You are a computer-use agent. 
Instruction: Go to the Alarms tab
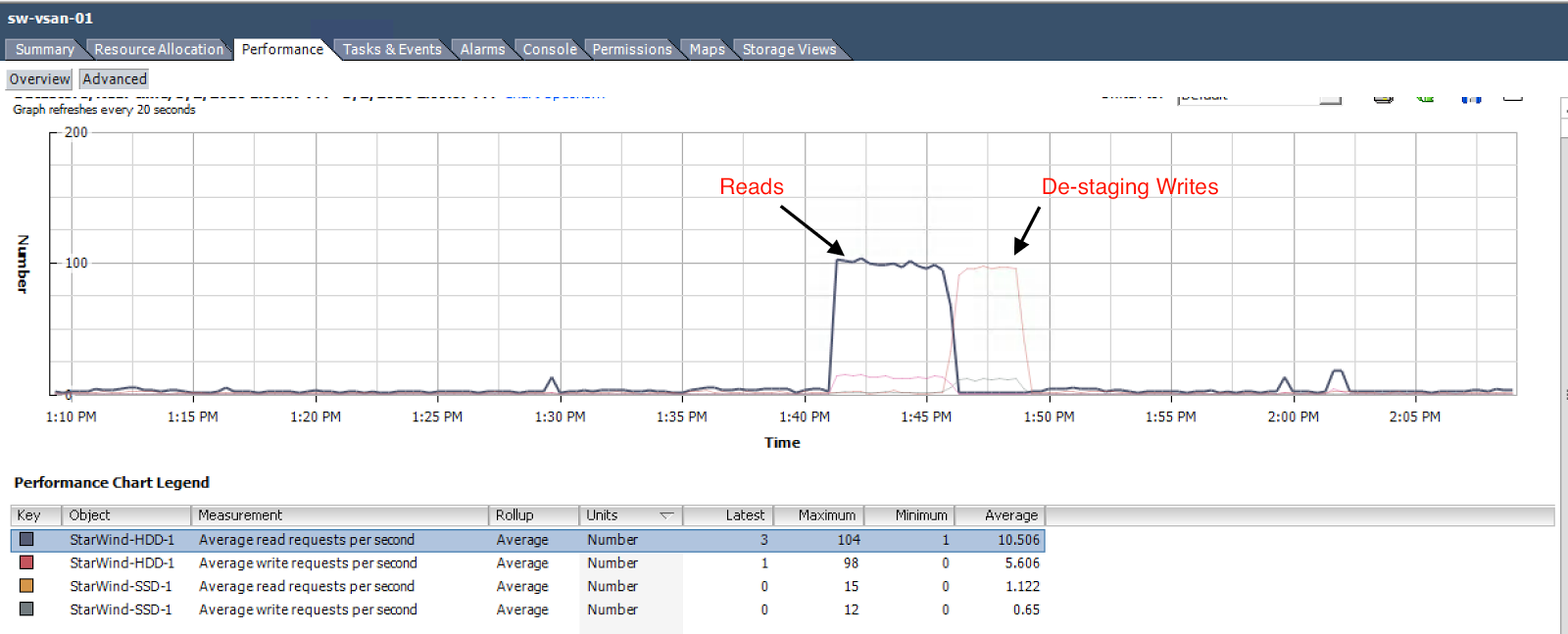[x=482, y=49]
